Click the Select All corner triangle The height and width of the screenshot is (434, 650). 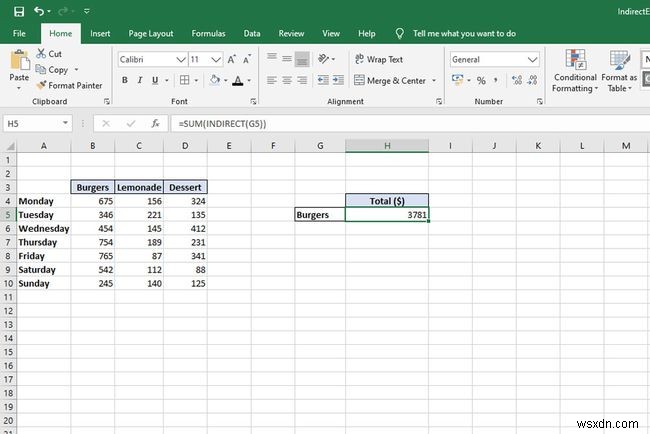pos(10,146)
